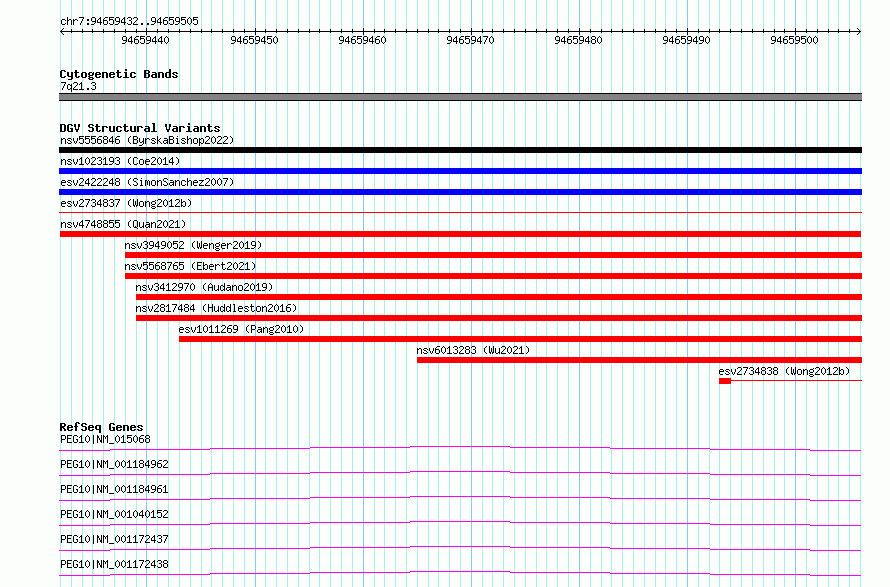
Task: Open variant nsv2817484 (Huddleston2016) label
Action: pos(216,308)
